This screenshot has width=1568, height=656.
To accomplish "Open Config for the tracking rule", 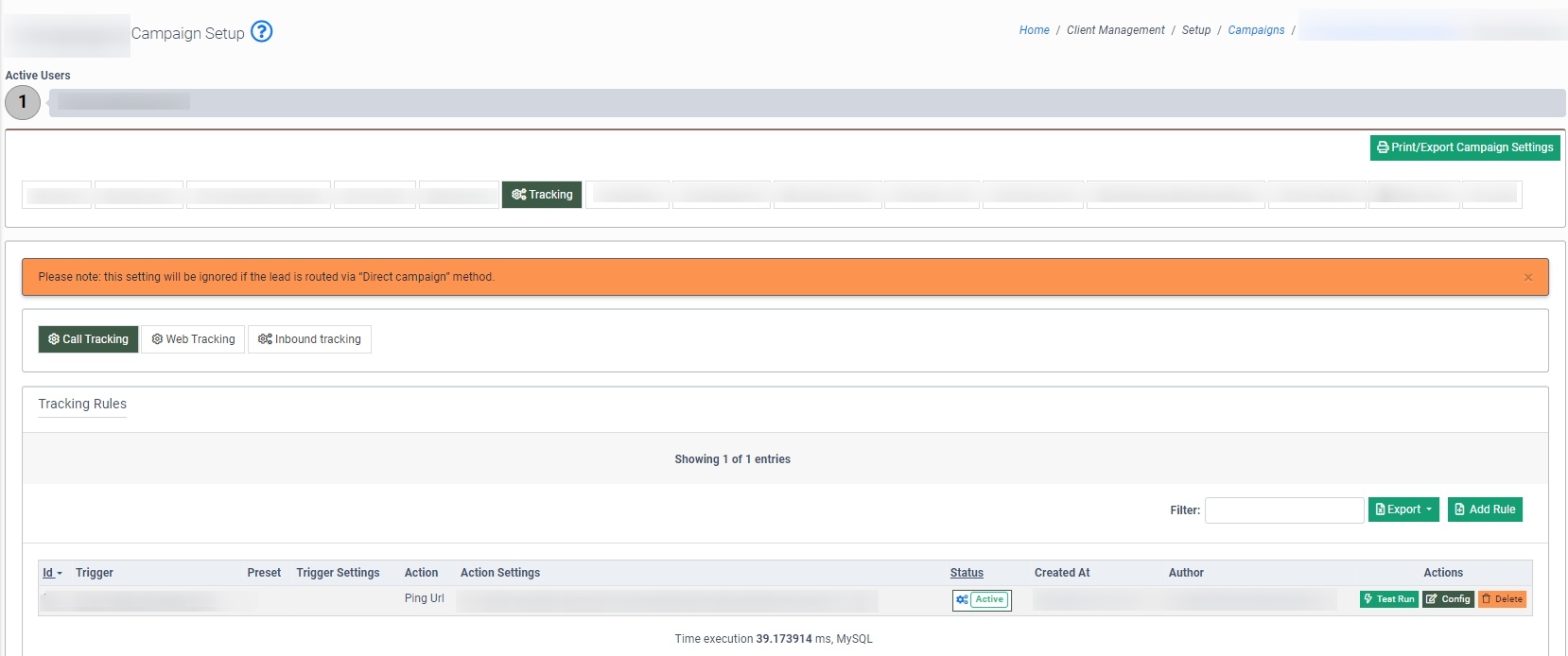I will click(x=1448, y=599).
